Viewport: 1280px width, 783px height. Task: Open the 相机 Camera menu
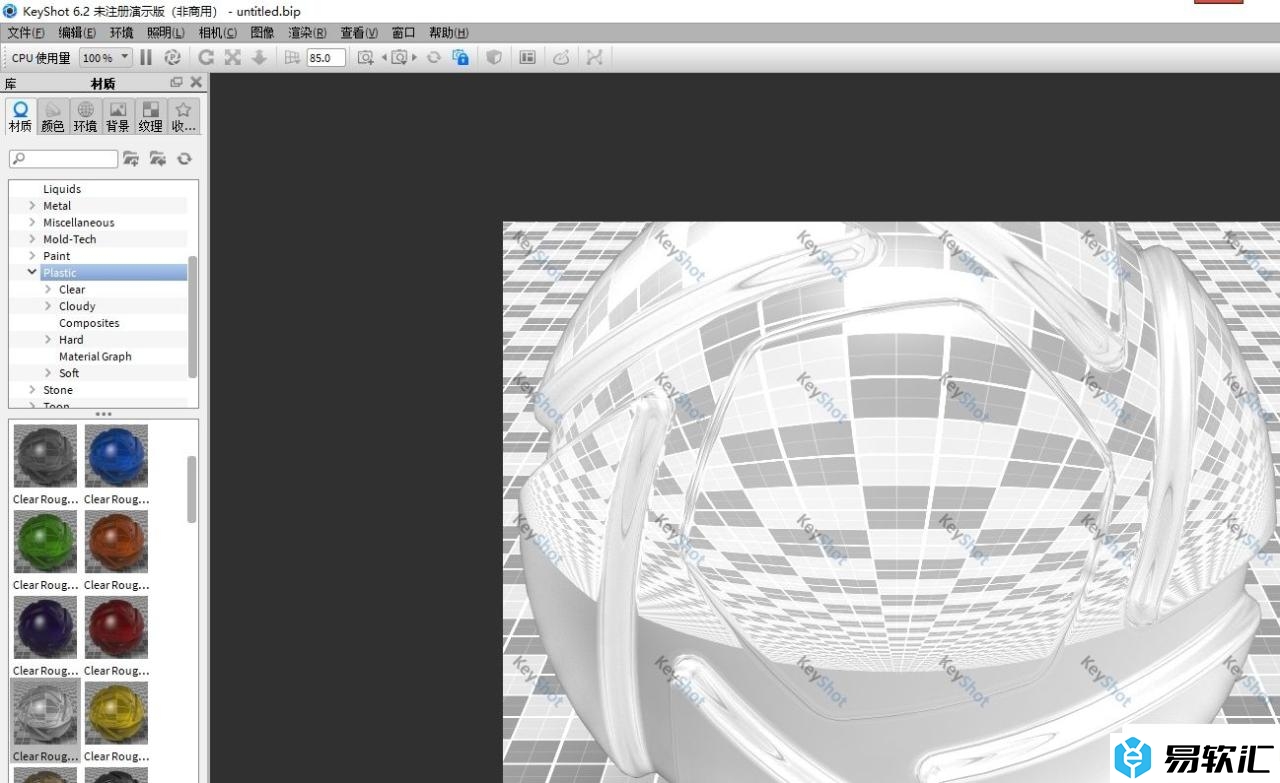[x=218, y=33]
